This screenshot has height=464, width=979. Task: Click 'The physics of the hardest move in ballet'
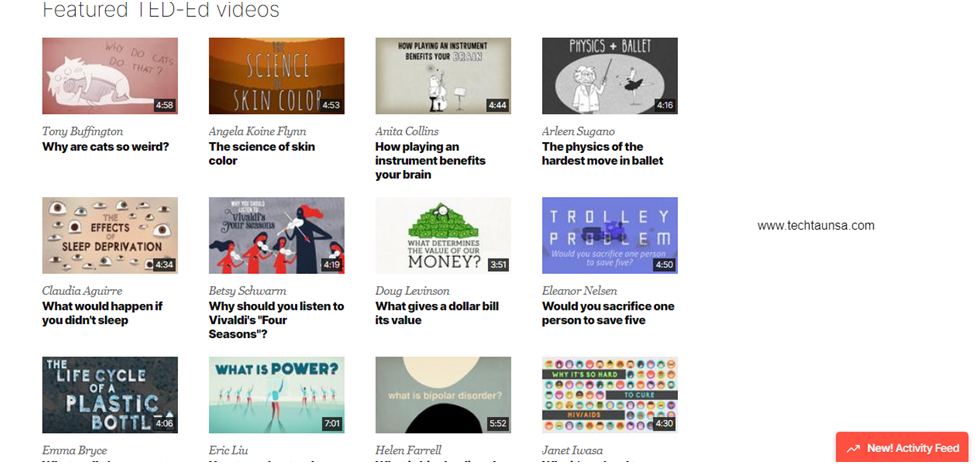(x=603, y=154)
